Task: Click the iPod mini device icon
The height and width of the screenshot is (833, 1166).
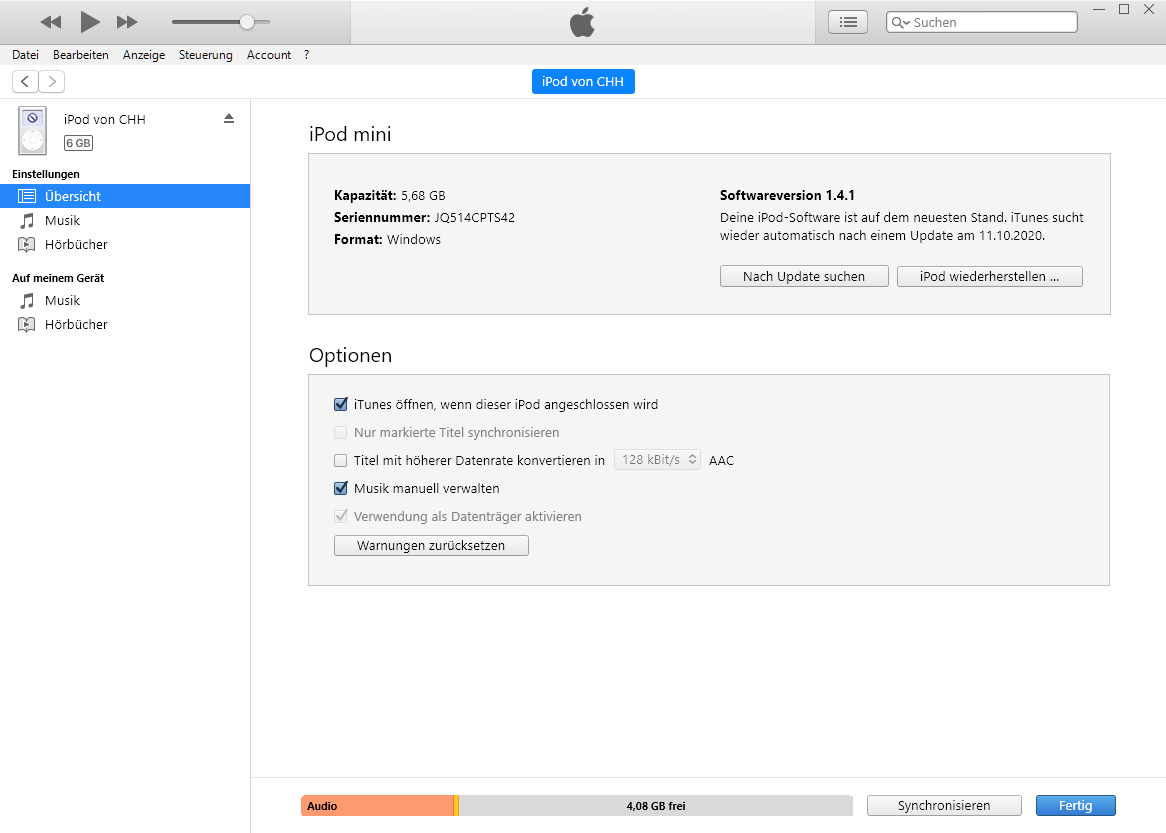Action: click(x=32, y=131)
